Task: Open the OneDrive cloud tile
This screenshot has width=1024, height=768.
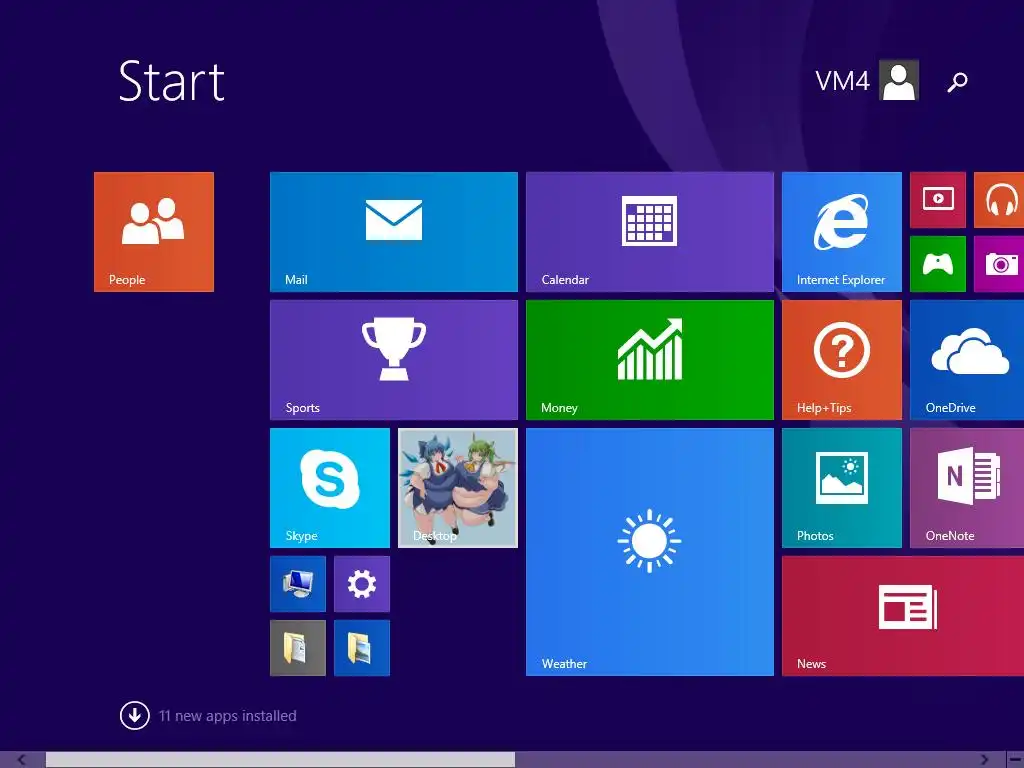Action: (967, 360)
